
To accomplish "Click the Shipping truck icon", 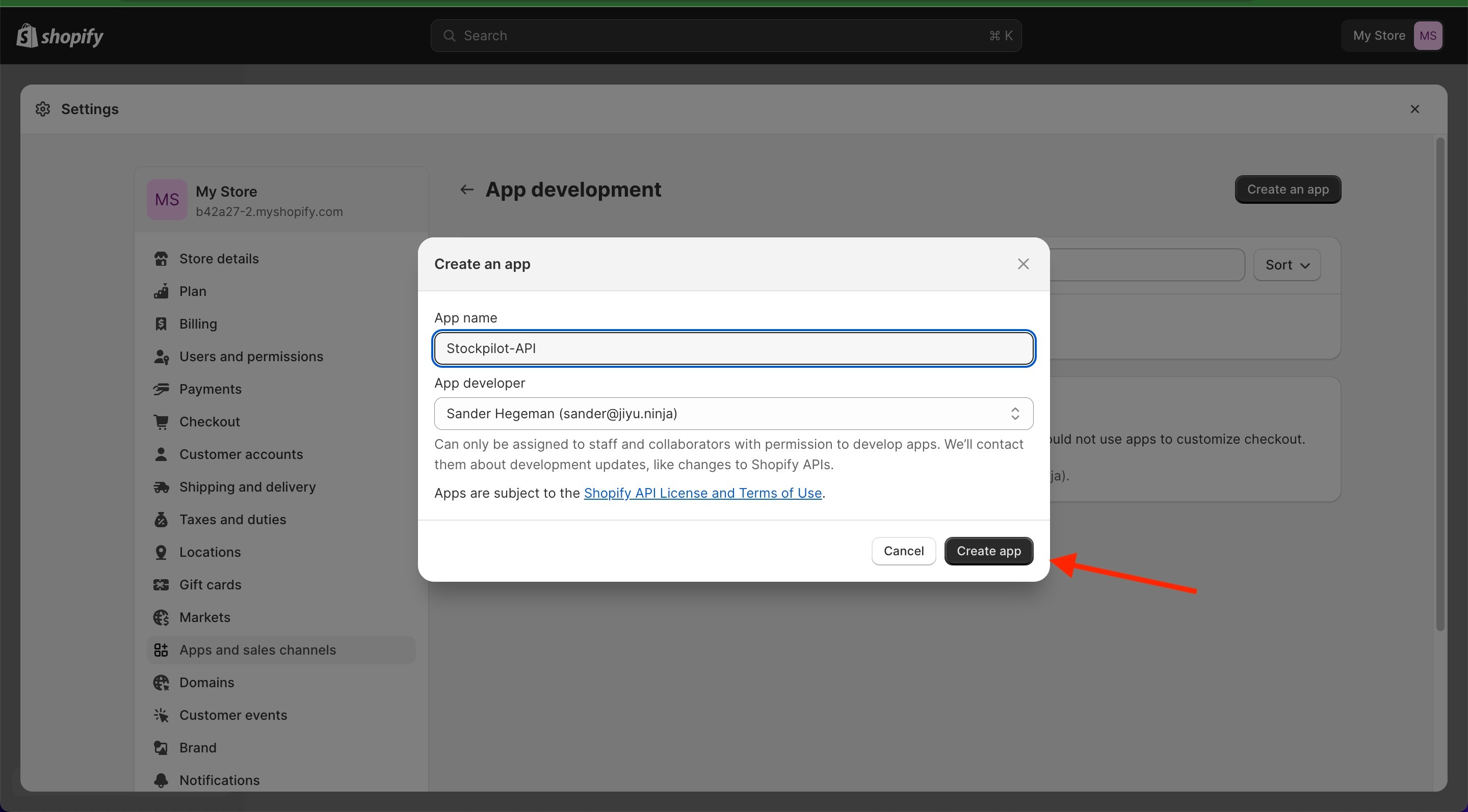I will (x=161, y=487).
